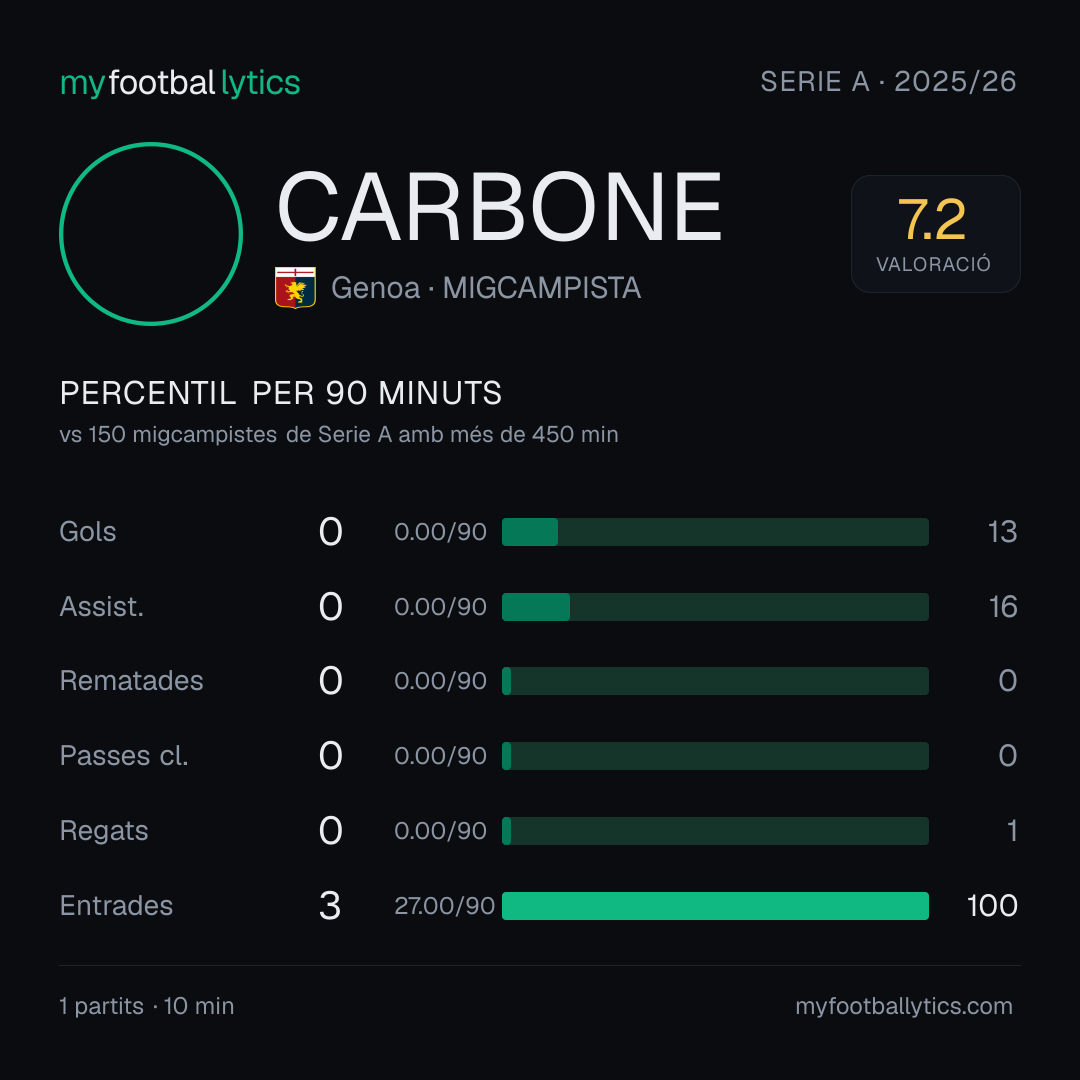Click the Gols percentile bar
The image size is (1080, 1080).
[x=715, y=532]
